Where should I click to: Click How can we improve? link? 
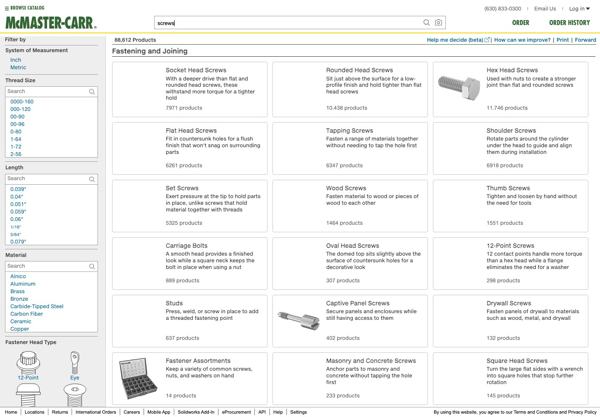(522, 40)
